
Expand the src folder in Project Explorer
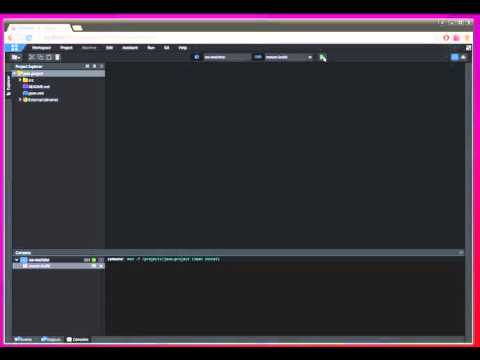click(x=20, y=80)
